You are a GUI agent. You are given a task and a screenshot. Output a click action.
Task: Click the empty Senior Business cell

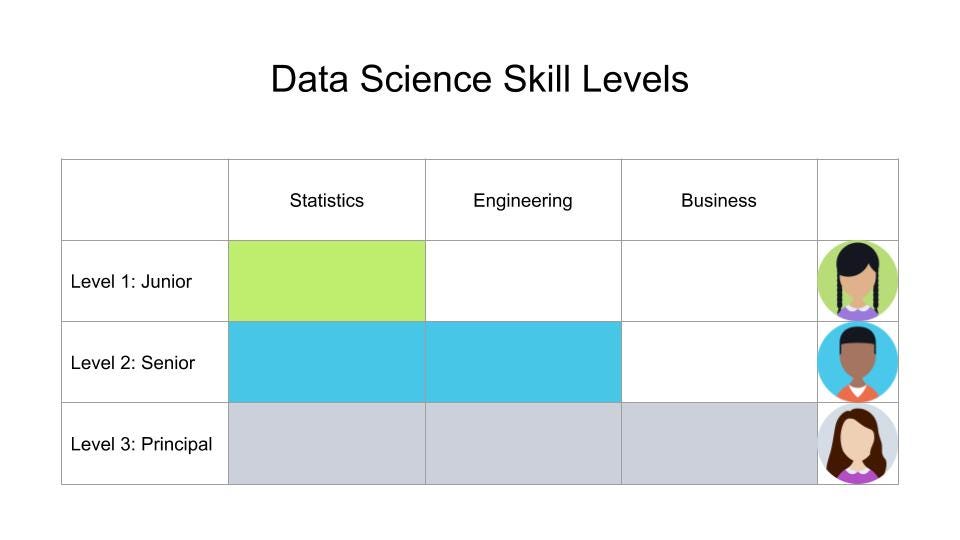pos(719,362)
